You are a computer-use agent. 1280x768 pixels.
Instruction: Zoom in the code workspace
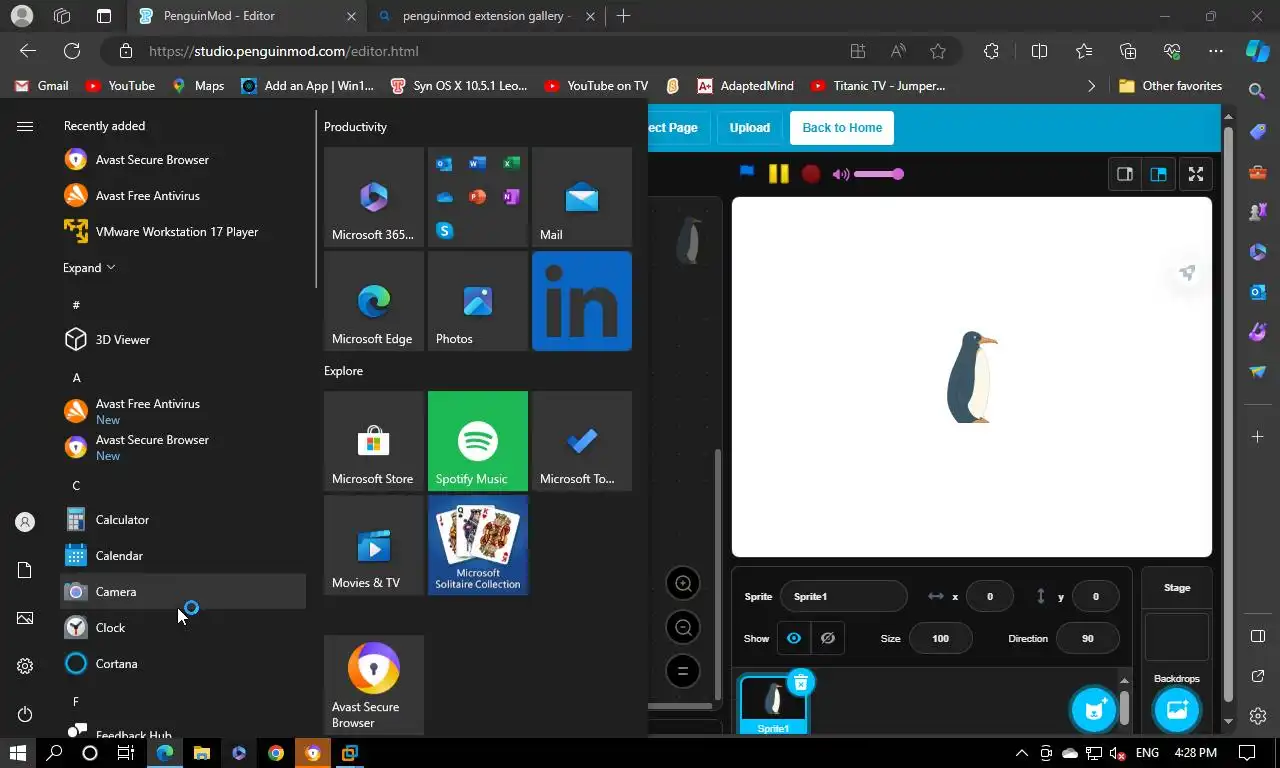[x=683, y=583]
